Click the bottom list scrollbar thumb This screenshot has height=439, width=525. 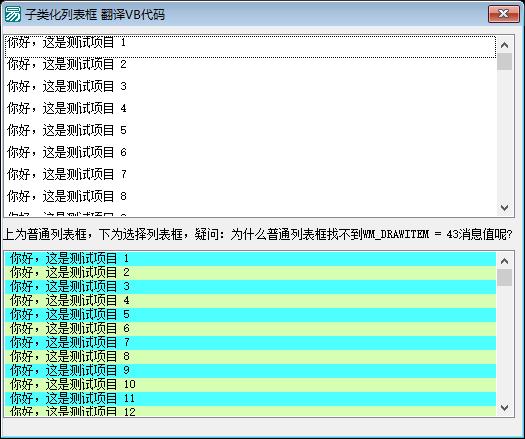click(x=504, y=278)
